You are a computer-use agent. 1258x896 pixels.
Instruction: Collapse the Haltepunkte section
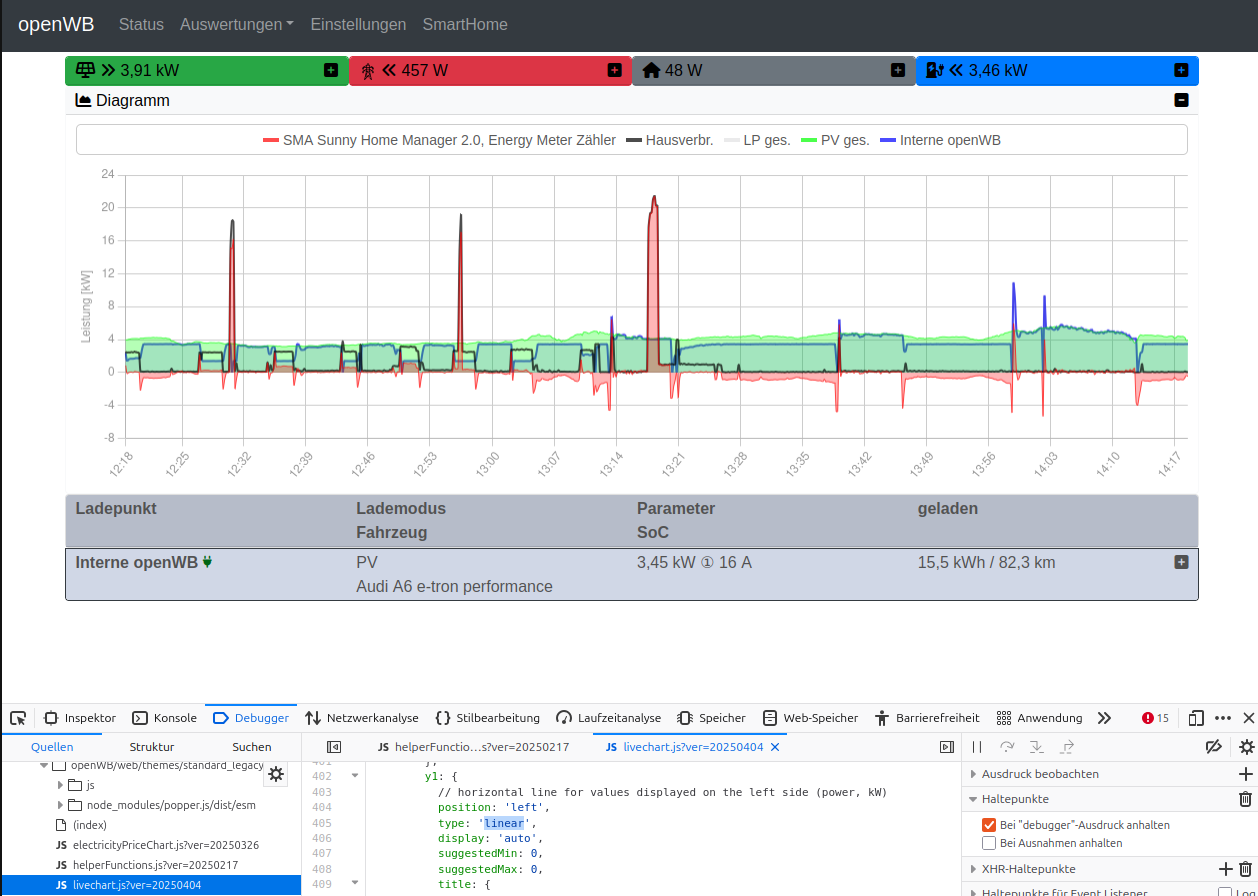(973, 798)
